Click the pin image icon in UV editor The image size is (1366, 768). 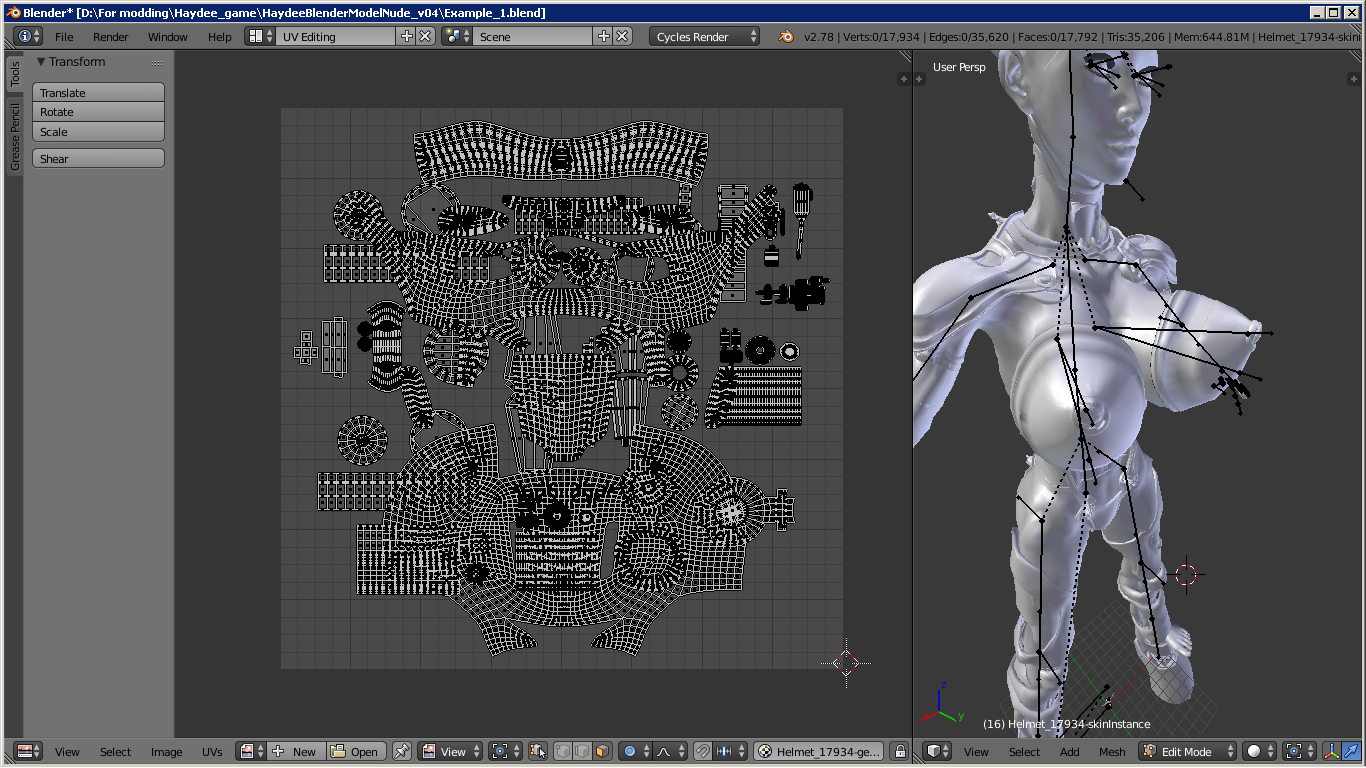pos(401,752)
